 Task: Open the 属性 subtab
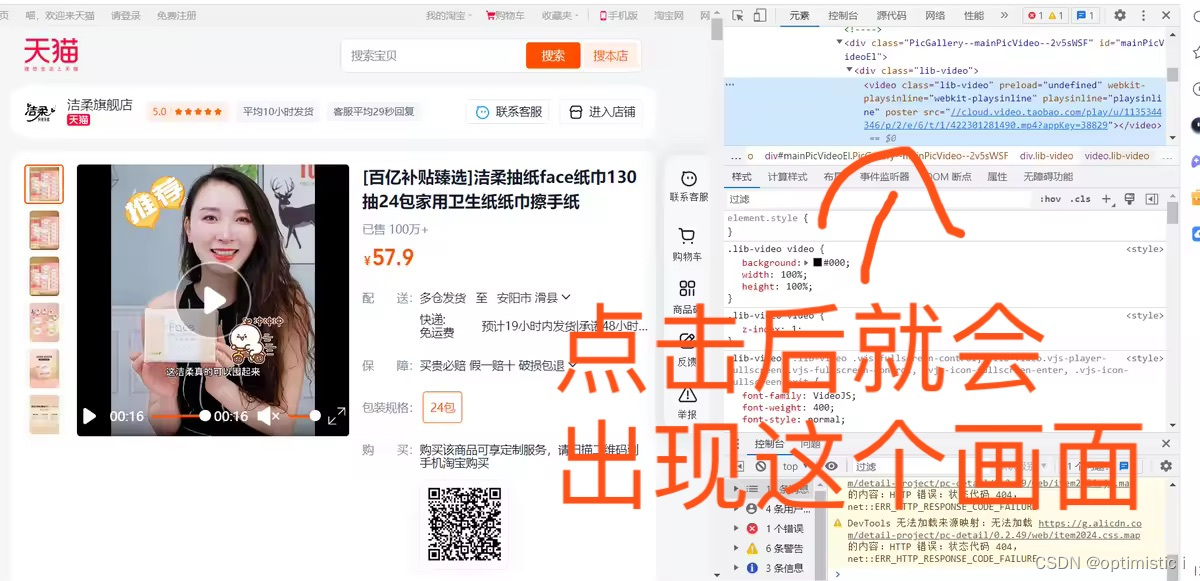pyautogui.click(x=997, y=177)
